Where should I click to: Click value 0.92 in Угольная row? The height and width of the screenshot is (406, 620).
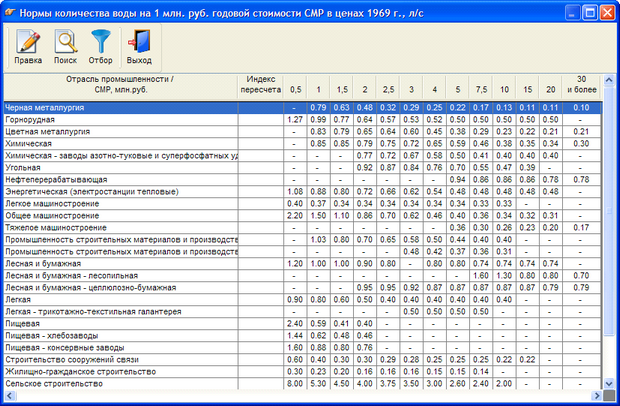coord(365,168)
